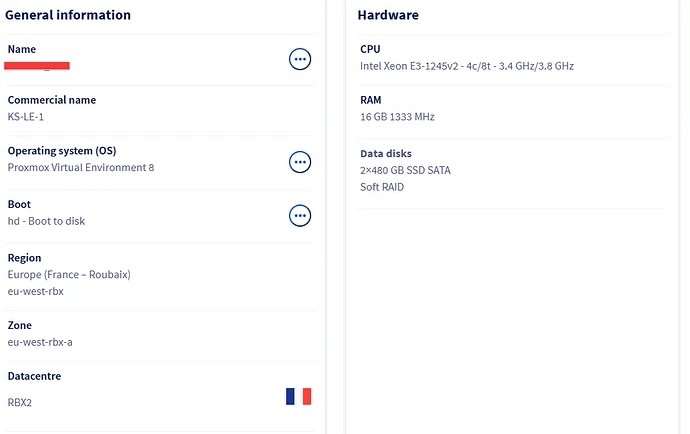Click the Hardware section heading
The image size is (690, 434).
[x=388, y=16]
